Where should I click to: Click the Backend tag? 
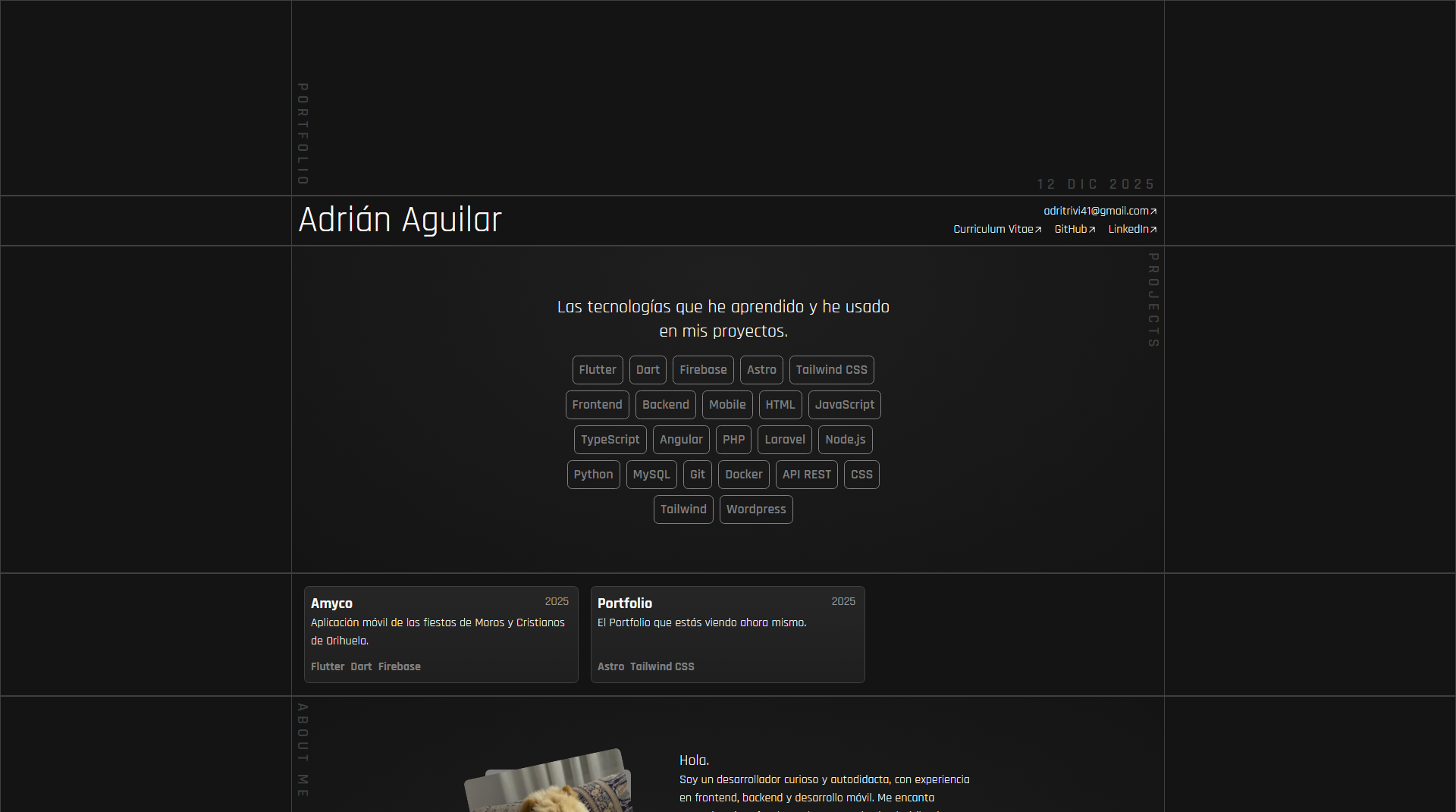click(665, 404)
